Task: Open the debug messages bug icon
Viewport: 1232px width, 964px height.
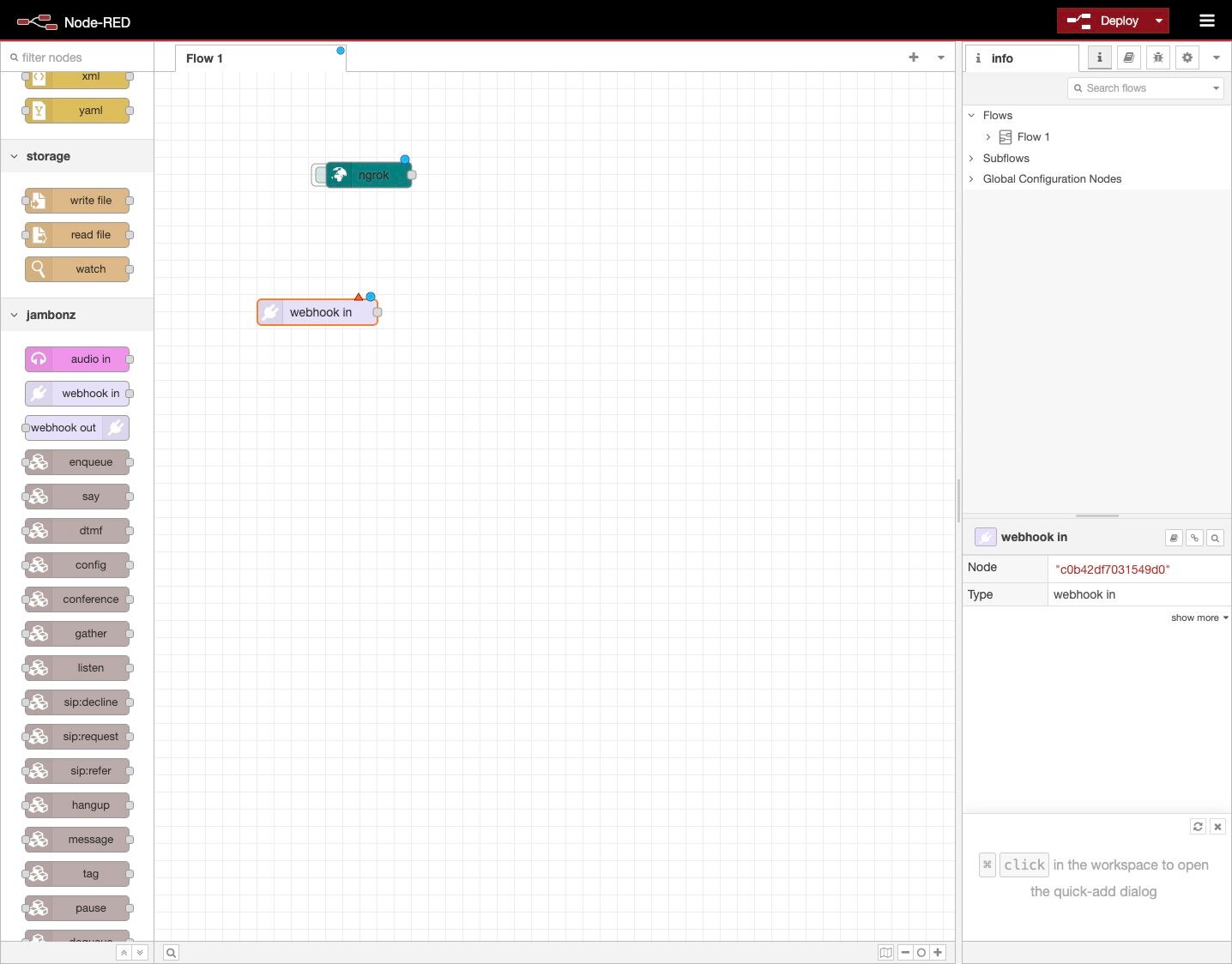Action: coord(1158,57)
